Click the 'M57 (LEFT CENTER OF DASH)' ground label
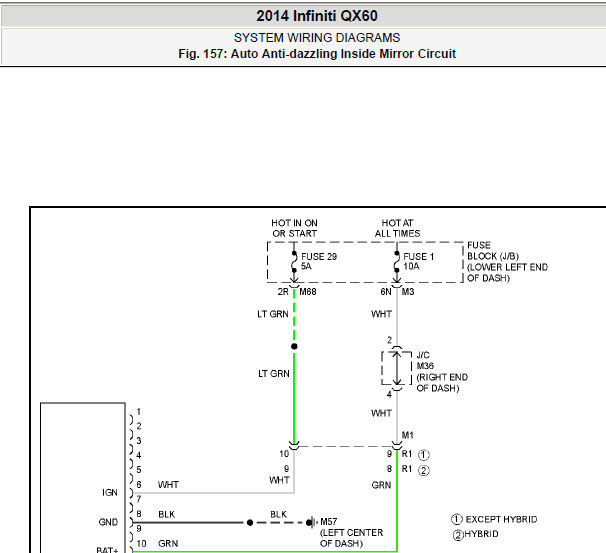 [x=351, y=533]
